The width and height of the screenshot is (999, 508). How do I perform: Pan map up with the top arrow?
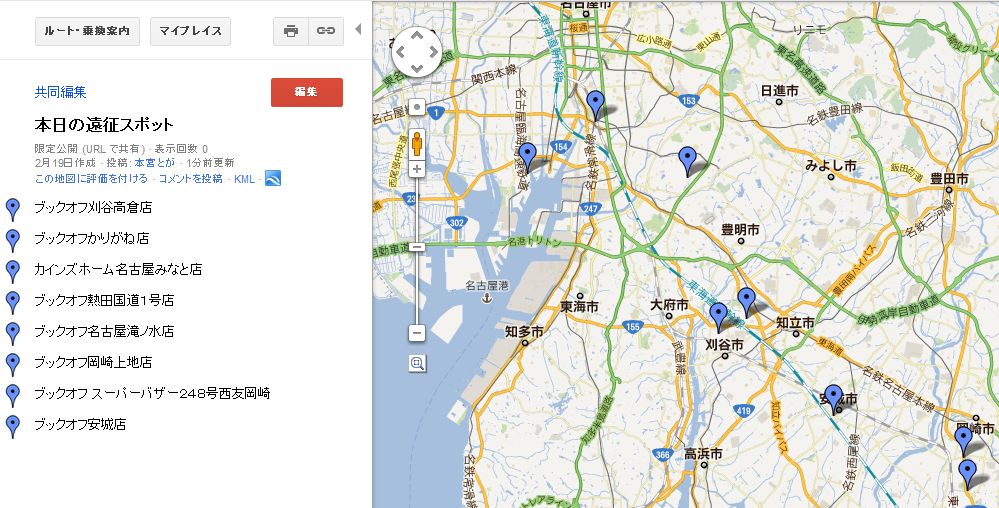click(x=417, y=36)
